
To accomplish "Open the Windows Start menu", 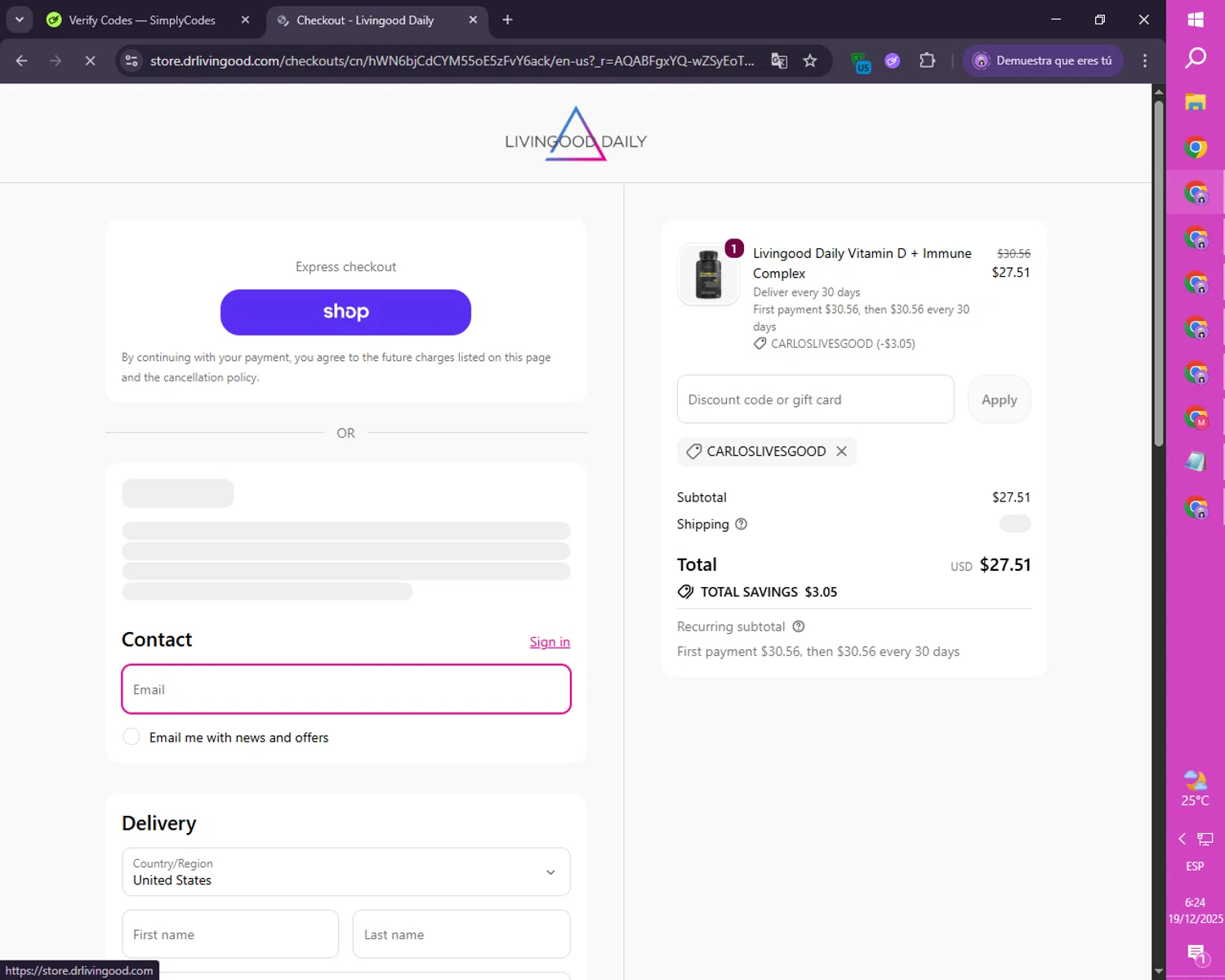I will pos(1196,20).
